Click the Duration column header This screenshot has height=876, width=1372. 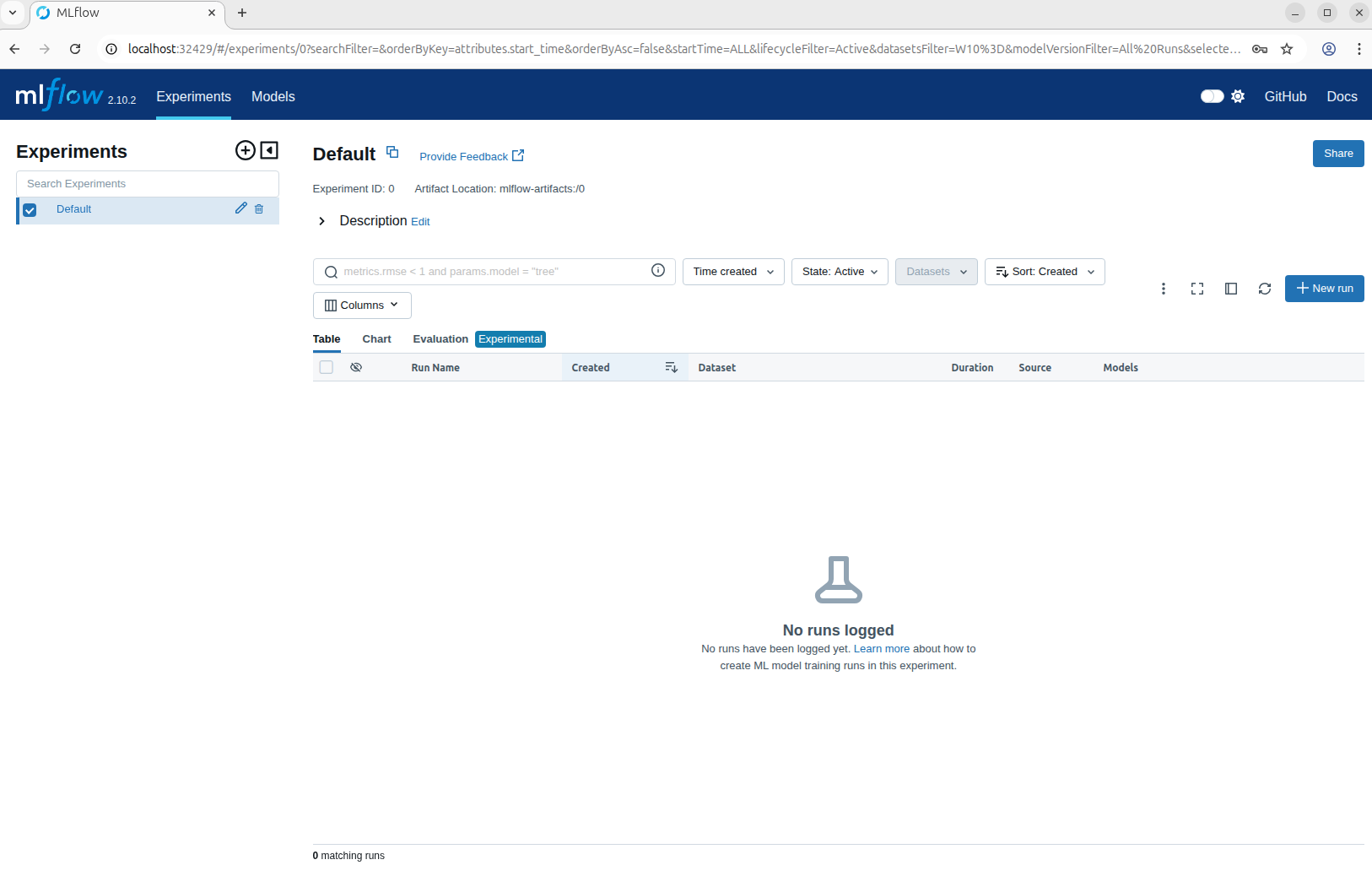coord(972,368)
